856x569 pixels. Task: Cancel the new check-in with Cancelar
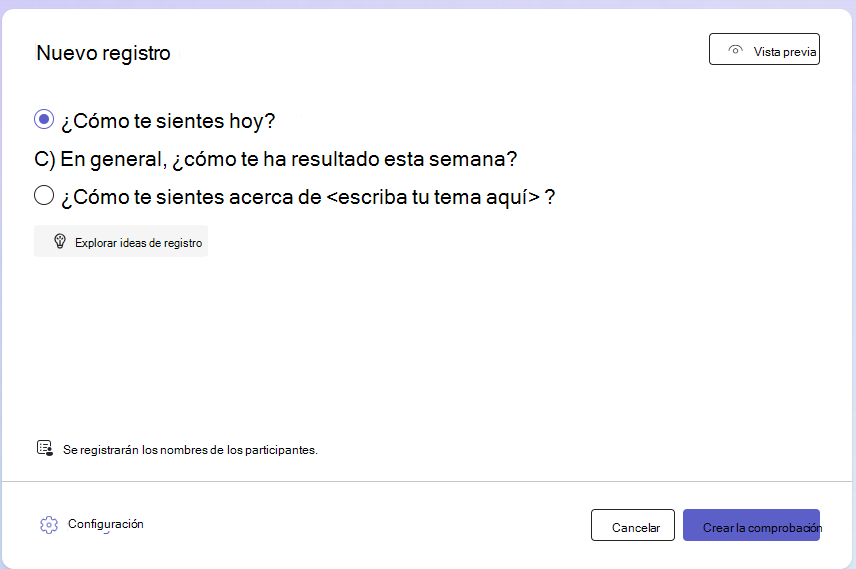633,525
